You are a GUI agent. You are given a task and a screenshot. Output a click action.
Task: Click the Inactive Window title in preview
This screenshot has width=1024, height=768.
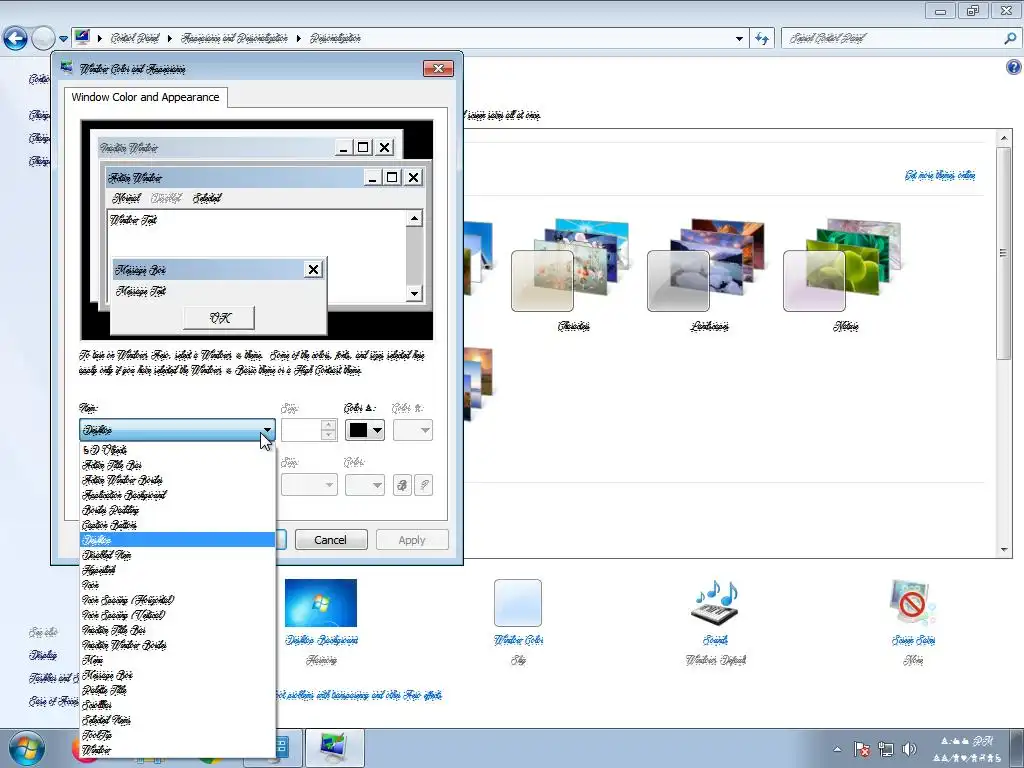pyautogui.click(x=129, y=148)
